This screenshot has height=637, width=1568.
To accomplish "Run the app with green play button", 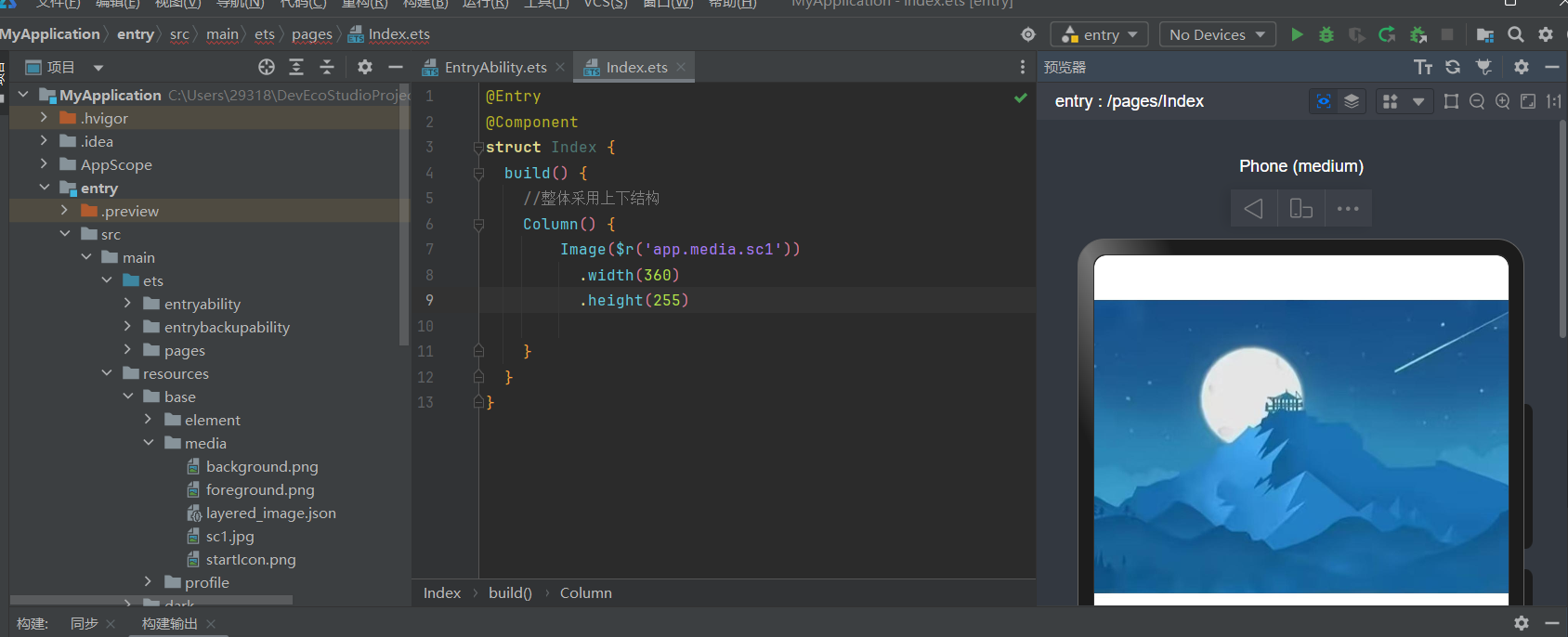I will coord(1297,34).
